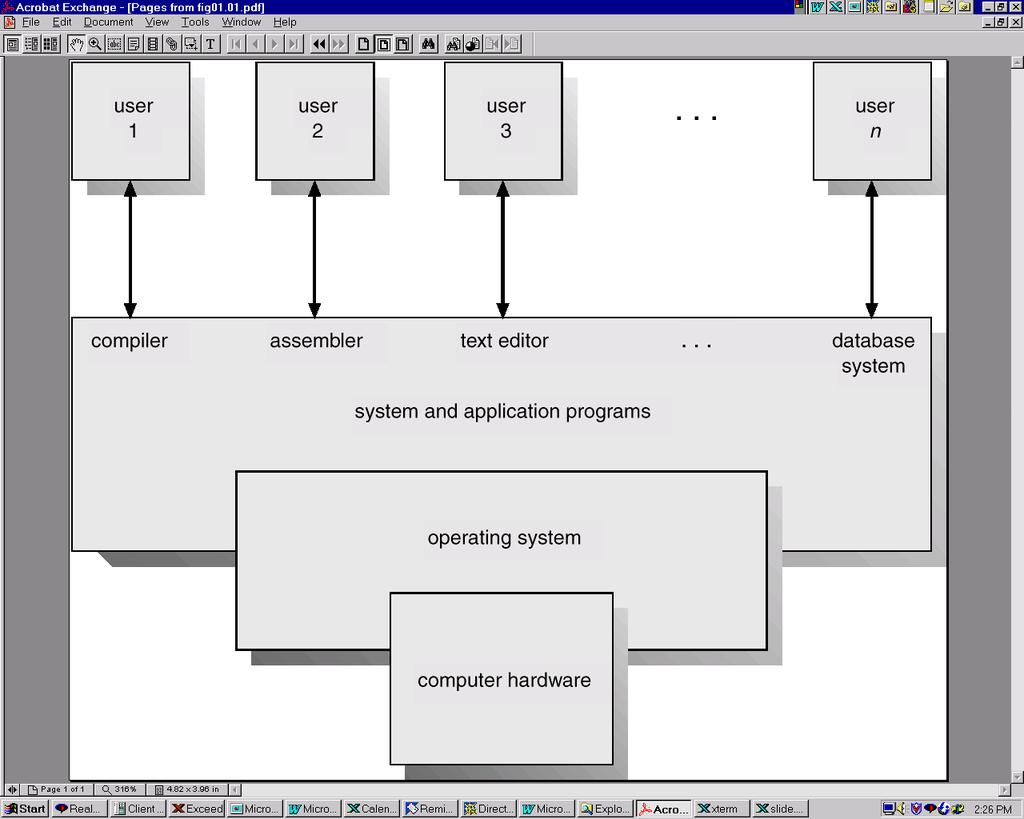This screenshot has height=819, width=1024.
Task: Select the Movie tool icon
Action: click(x=191, y=44)
